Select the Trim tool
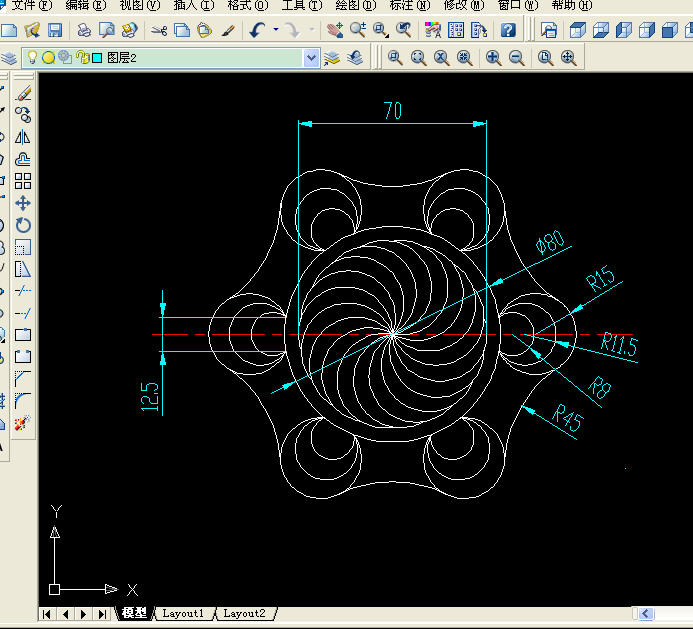The height and width of the screenshot is (629, 693). point(23,291)
